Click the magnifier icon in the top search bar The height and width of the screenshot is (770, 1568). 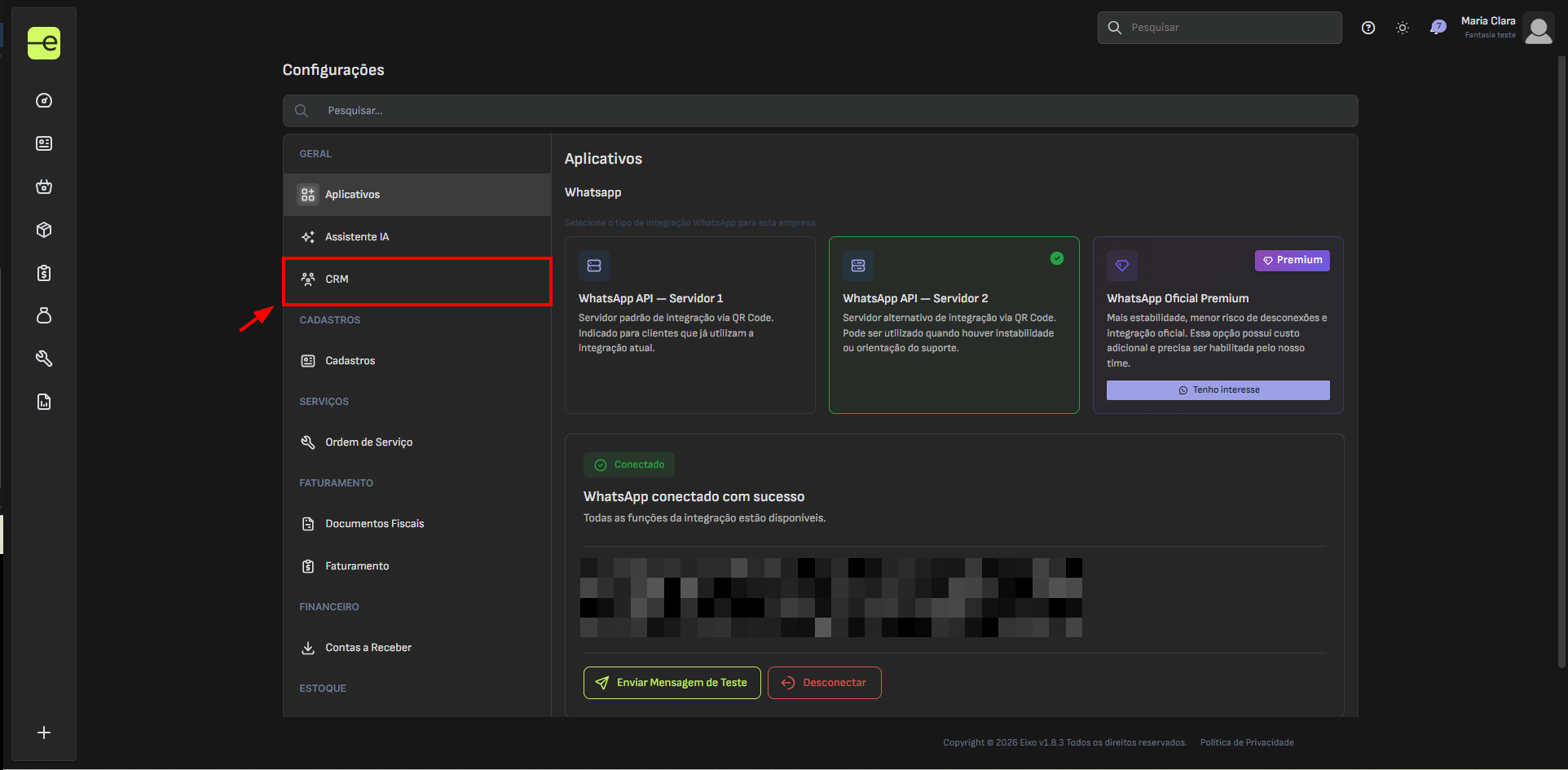pyautogui.click(x=1115, y=28)
